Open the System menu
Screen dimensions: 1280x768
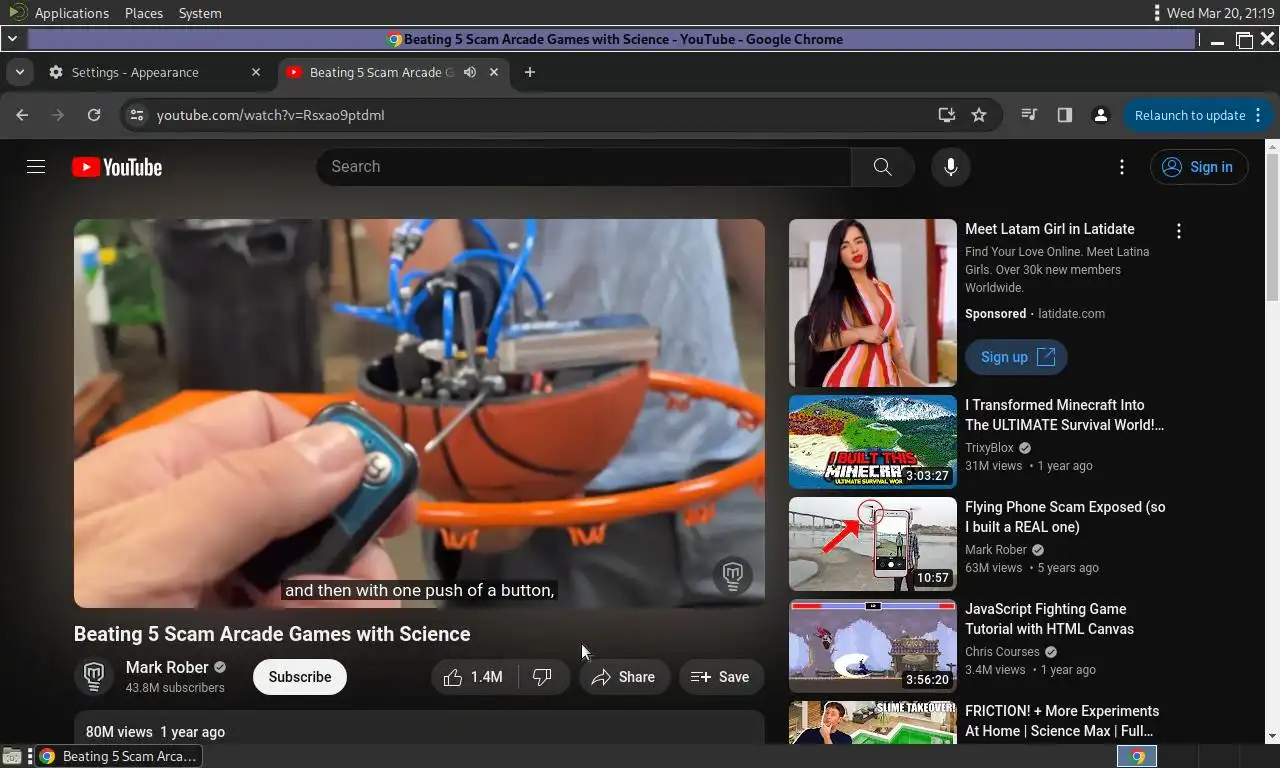(200, 13)
